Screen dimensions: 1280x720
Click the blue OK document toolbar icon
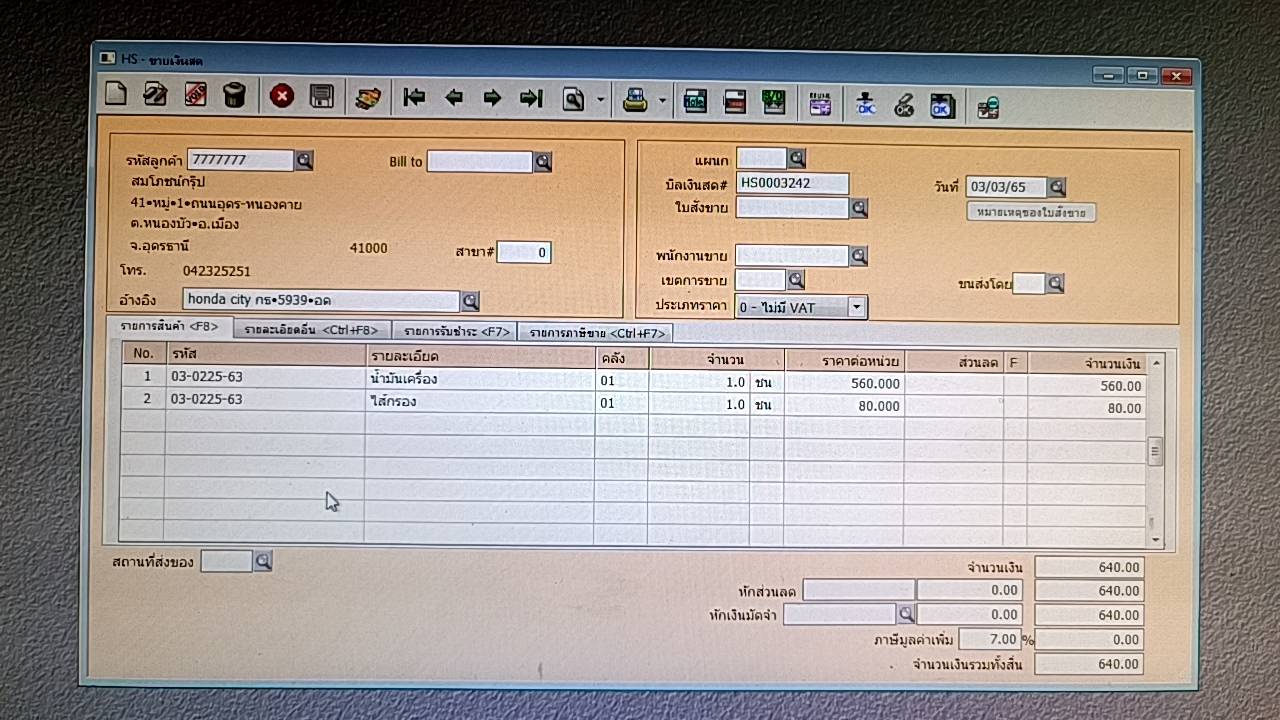click(942, 105)
